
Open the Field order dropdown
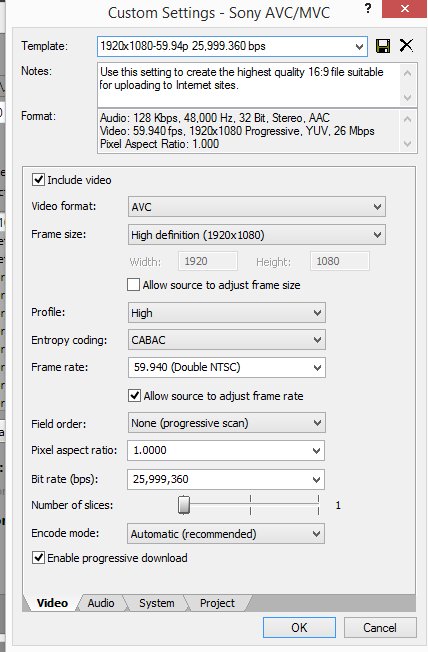point(227,423)
